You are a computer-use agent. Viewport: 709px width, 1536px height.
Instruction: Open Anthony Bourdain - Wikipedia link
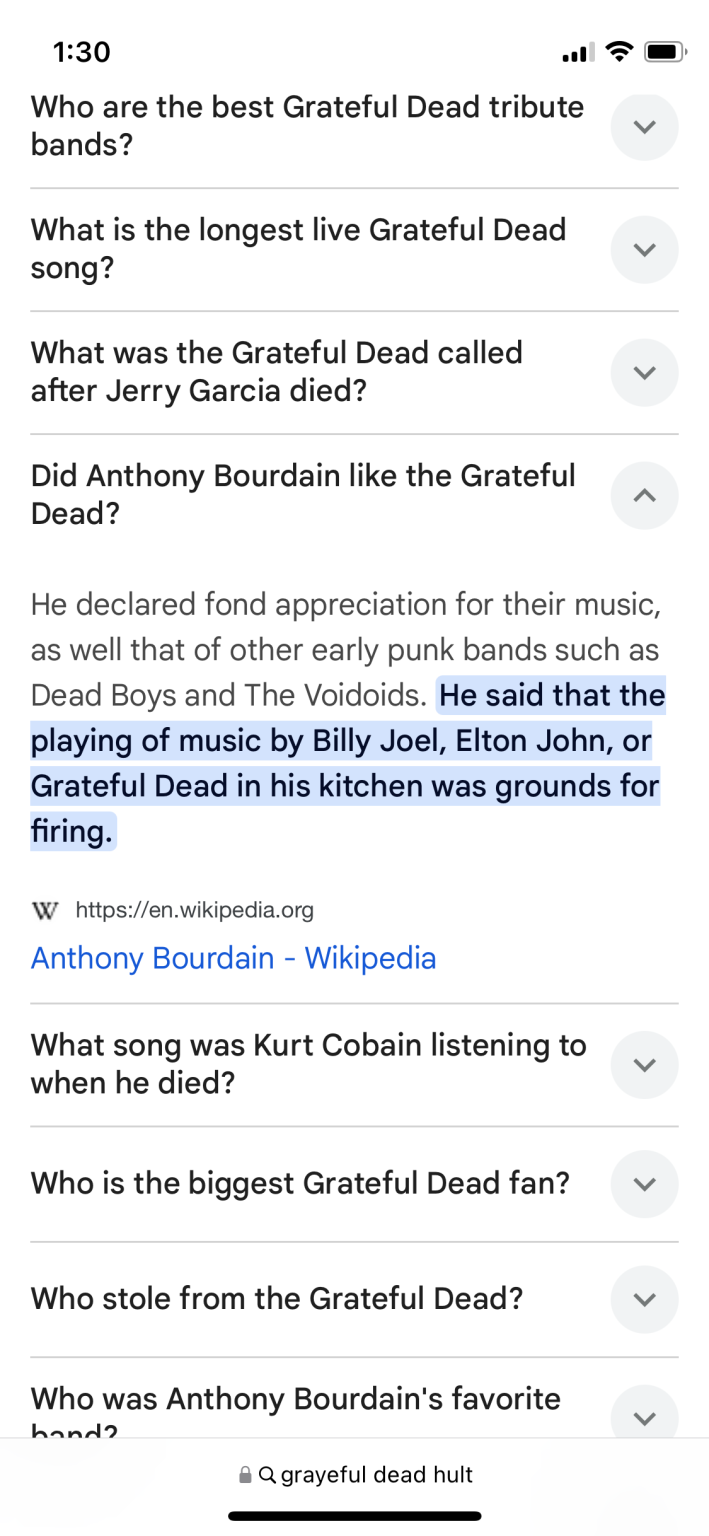[x=233, y=958]
